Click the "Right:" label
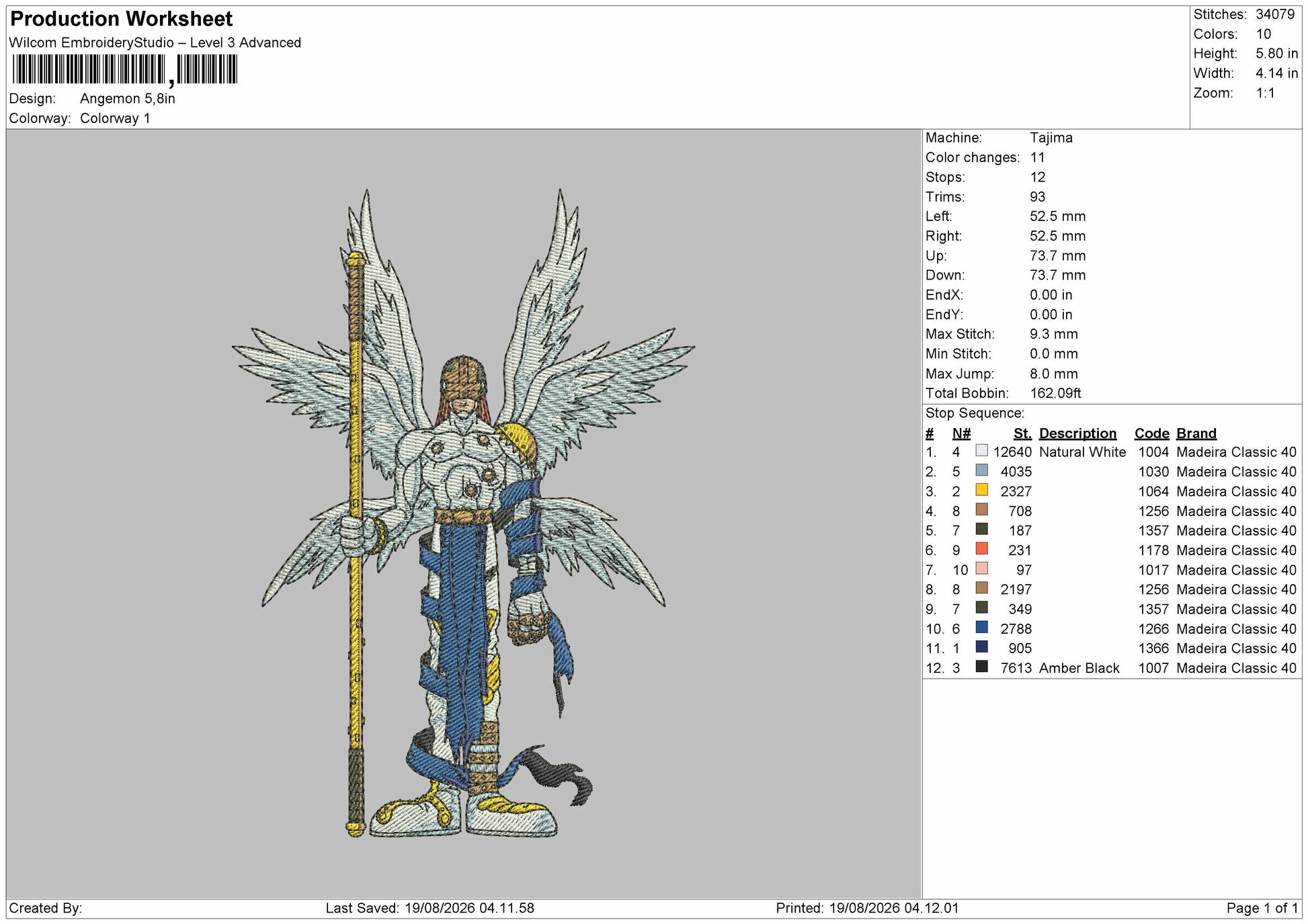 (x=944, y=236)
